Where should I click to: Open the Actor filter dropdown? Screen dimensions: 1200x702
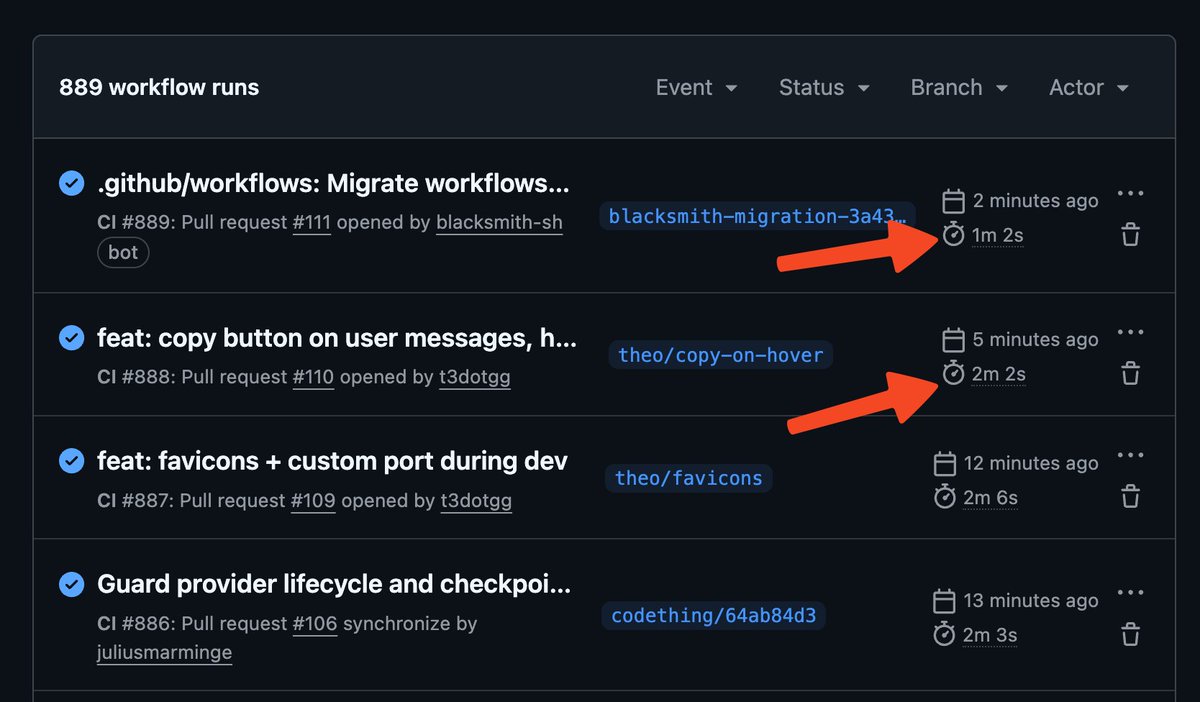[1089, 88]
